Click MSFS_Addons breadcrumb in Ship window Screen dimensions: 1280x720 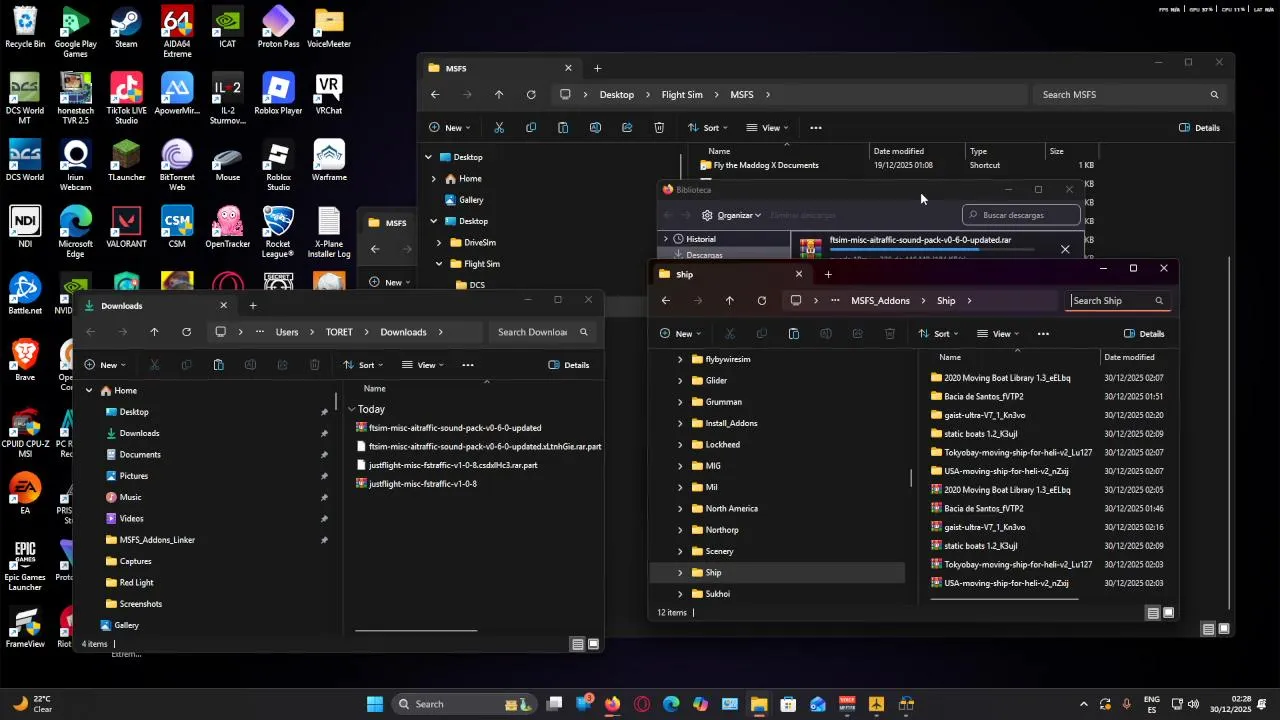(880, 301)
